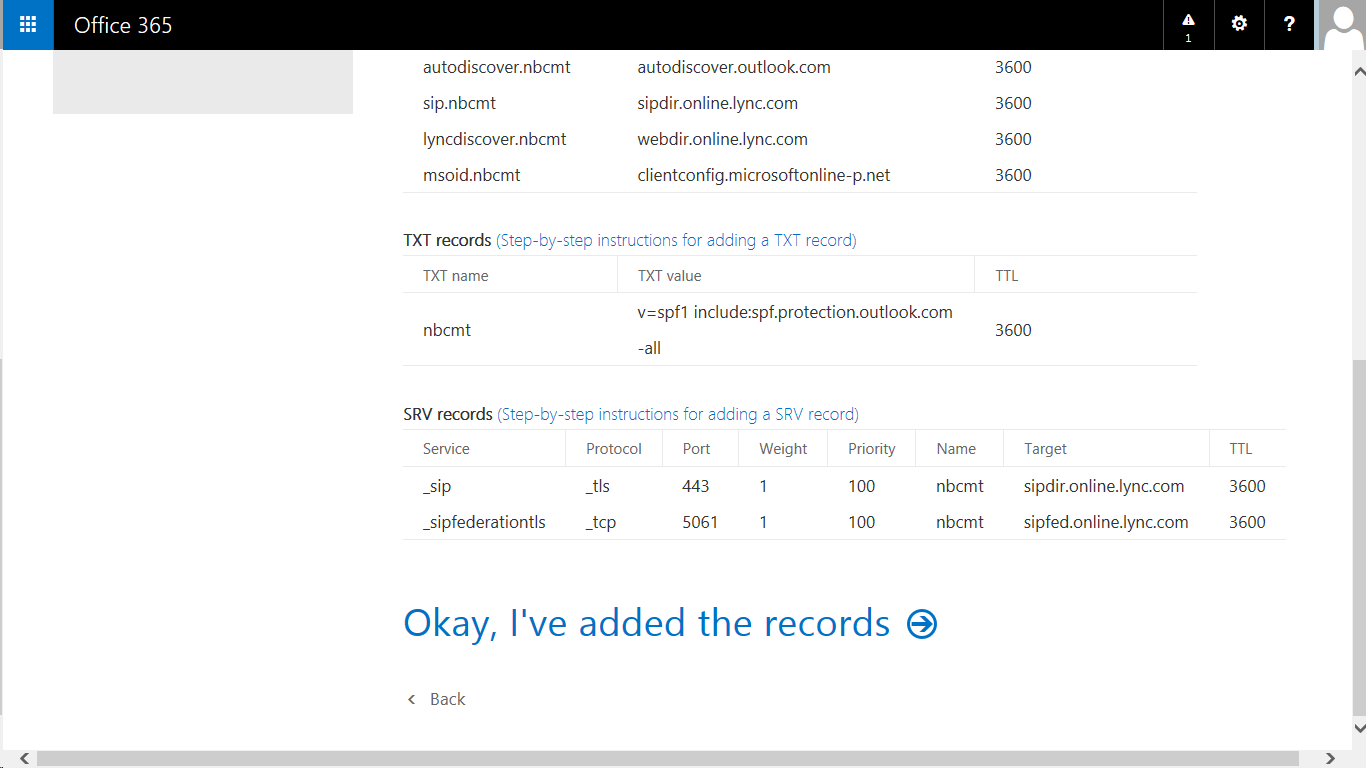Open step-by-step instructions for adding a SRV record

pyautogui.click(x=678, y=414)
